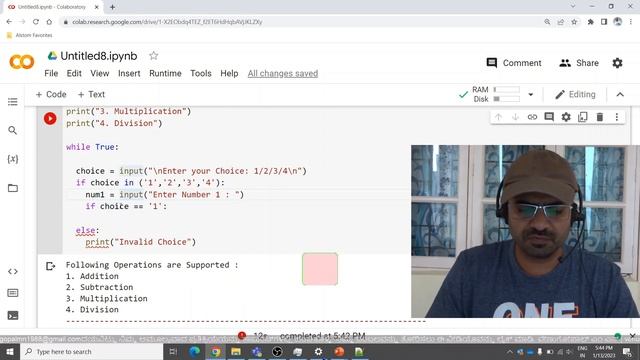Open the Comment panel

(514, 63)
